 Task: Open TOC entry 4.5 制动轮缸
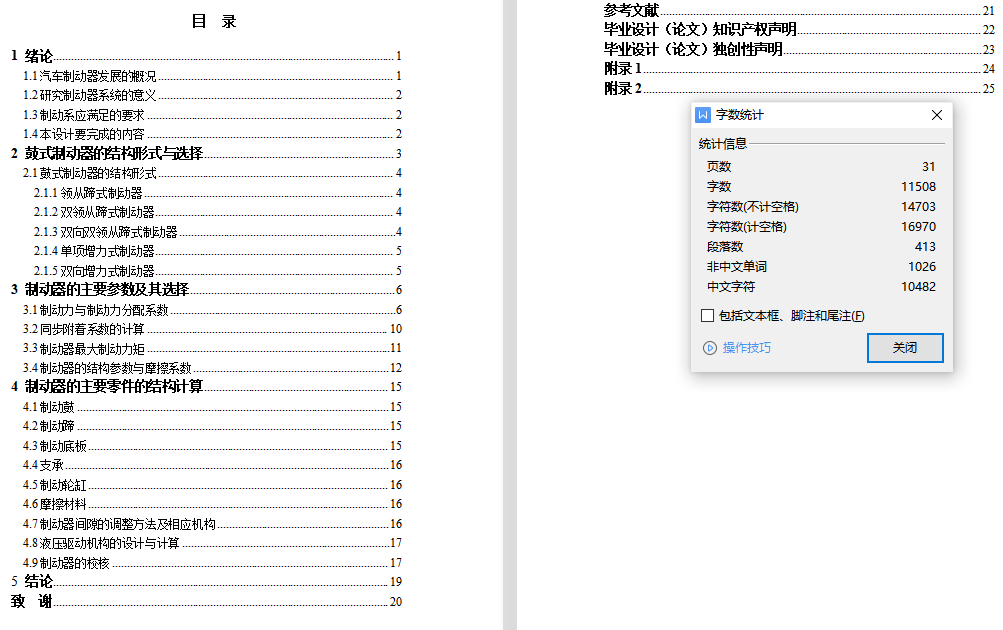tap(212, 485)
